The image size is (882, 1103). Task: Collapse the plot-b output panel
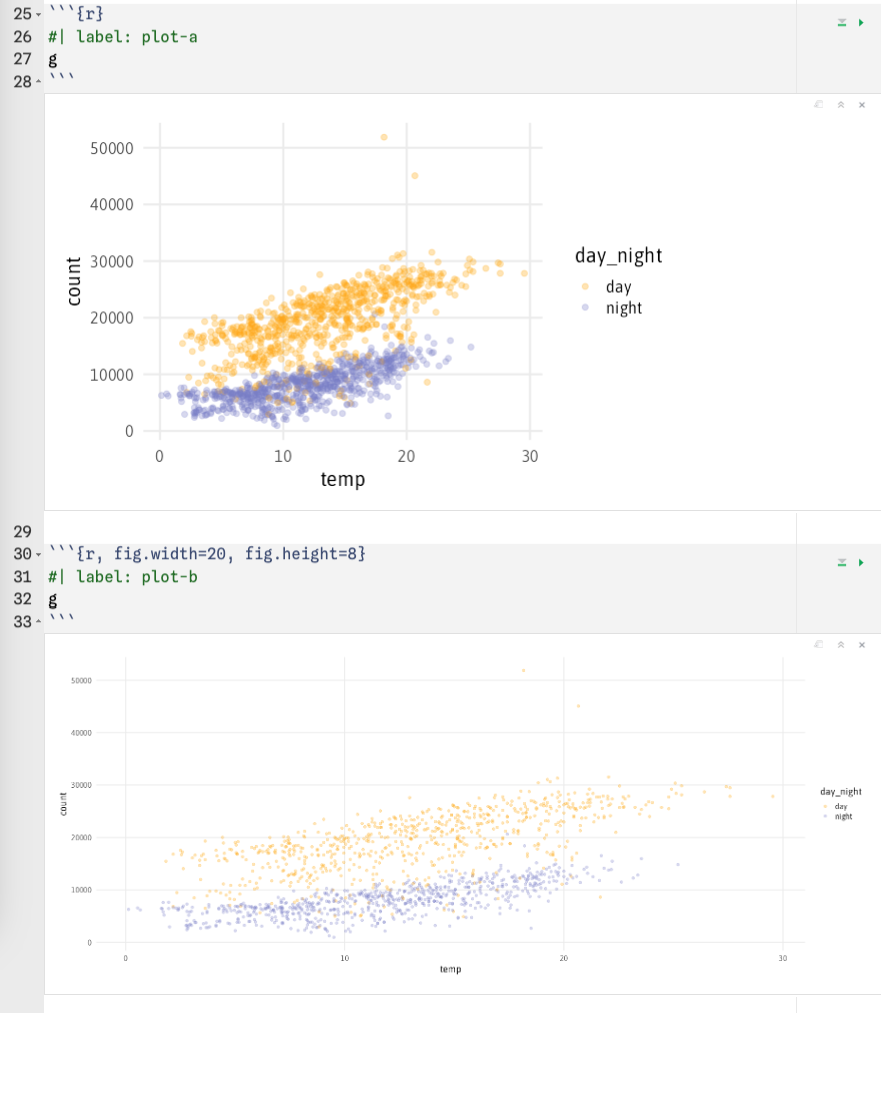[841, 644]
